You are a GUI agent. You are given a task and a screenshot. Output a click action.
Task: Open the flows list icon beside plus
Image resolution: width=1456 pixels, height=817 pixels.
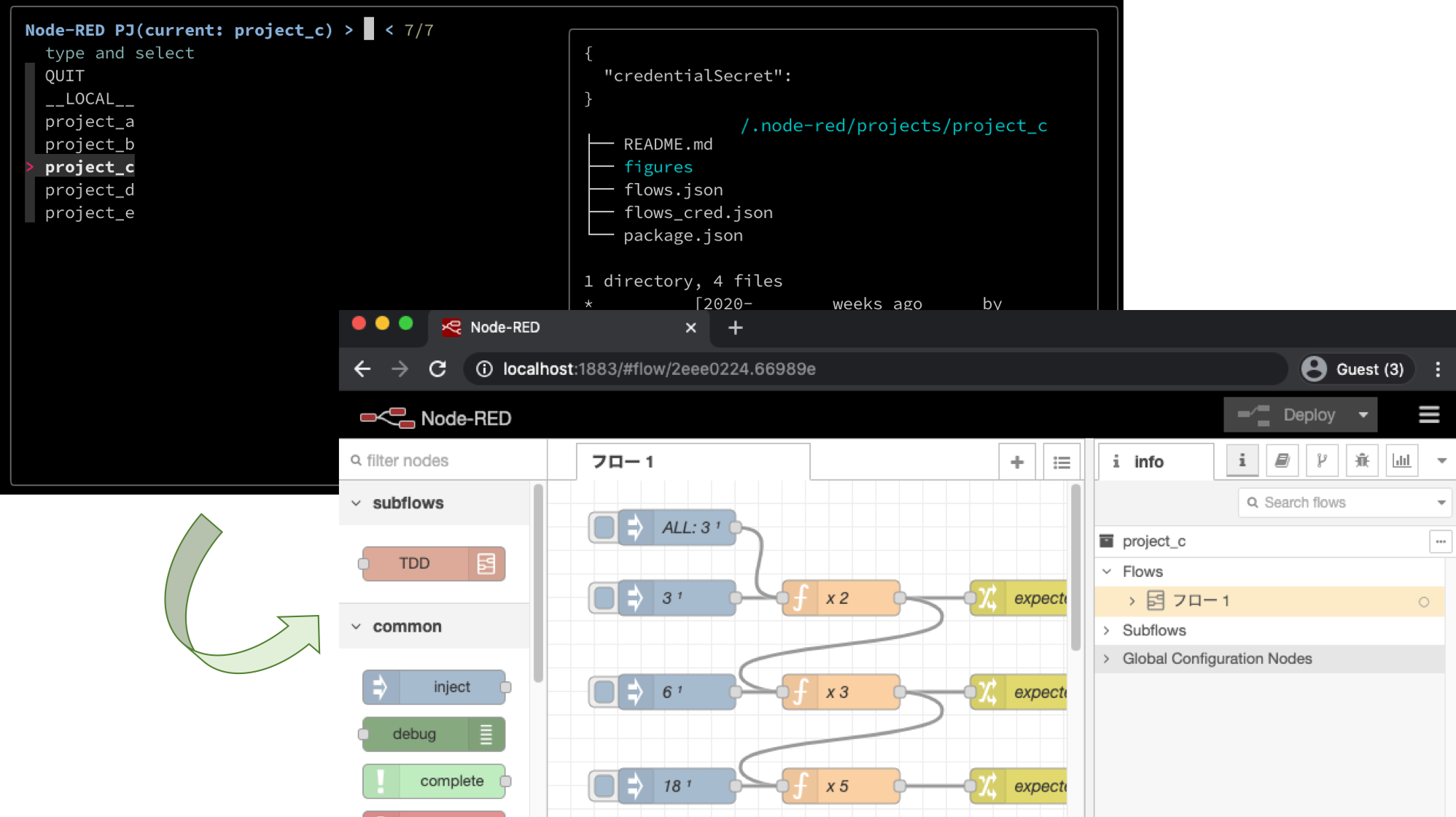(1062, 461)
